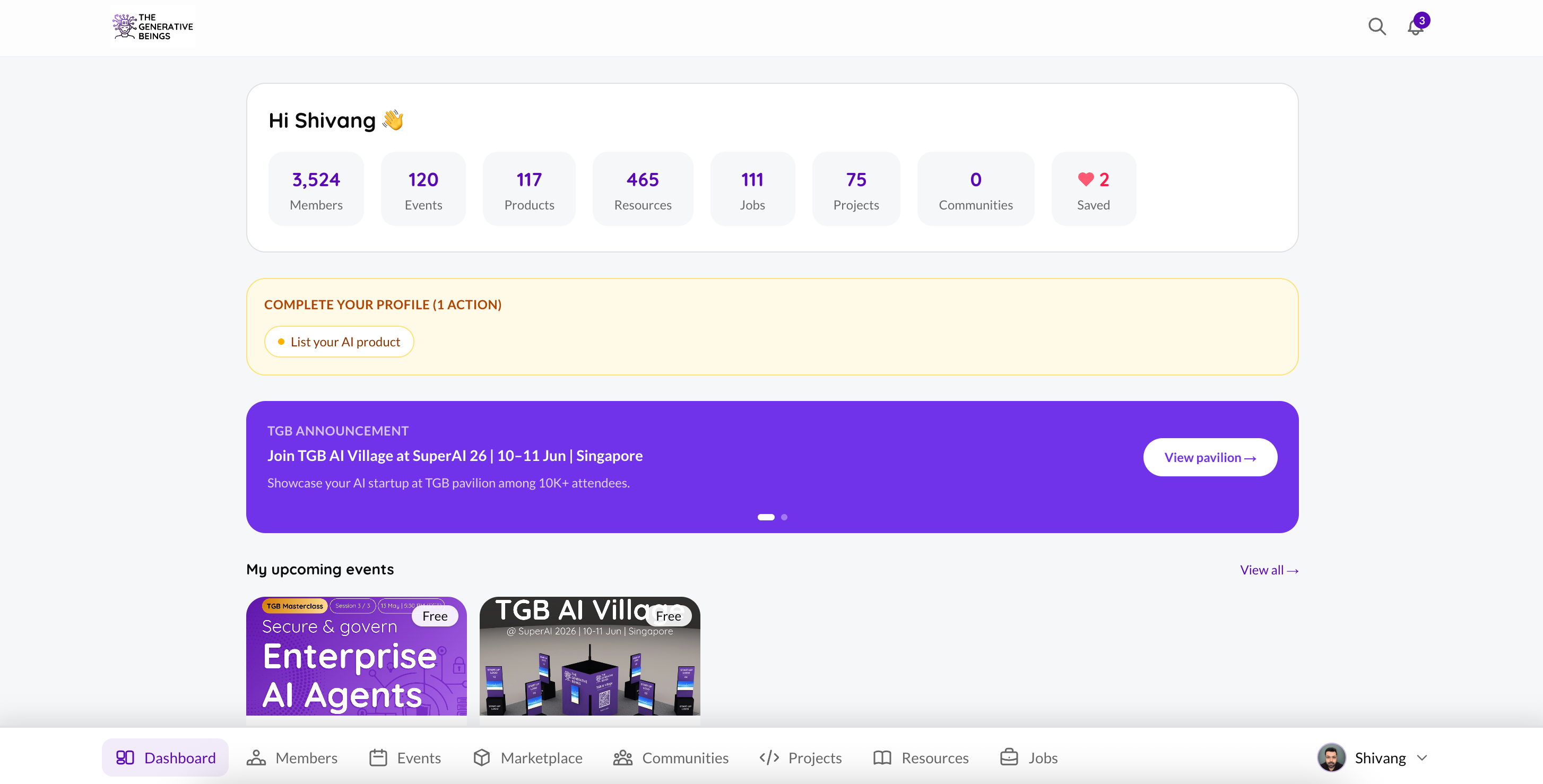Click the Marketplace box icon
The height and width of the screenshot is (784, 1543).
pos(482,757)
